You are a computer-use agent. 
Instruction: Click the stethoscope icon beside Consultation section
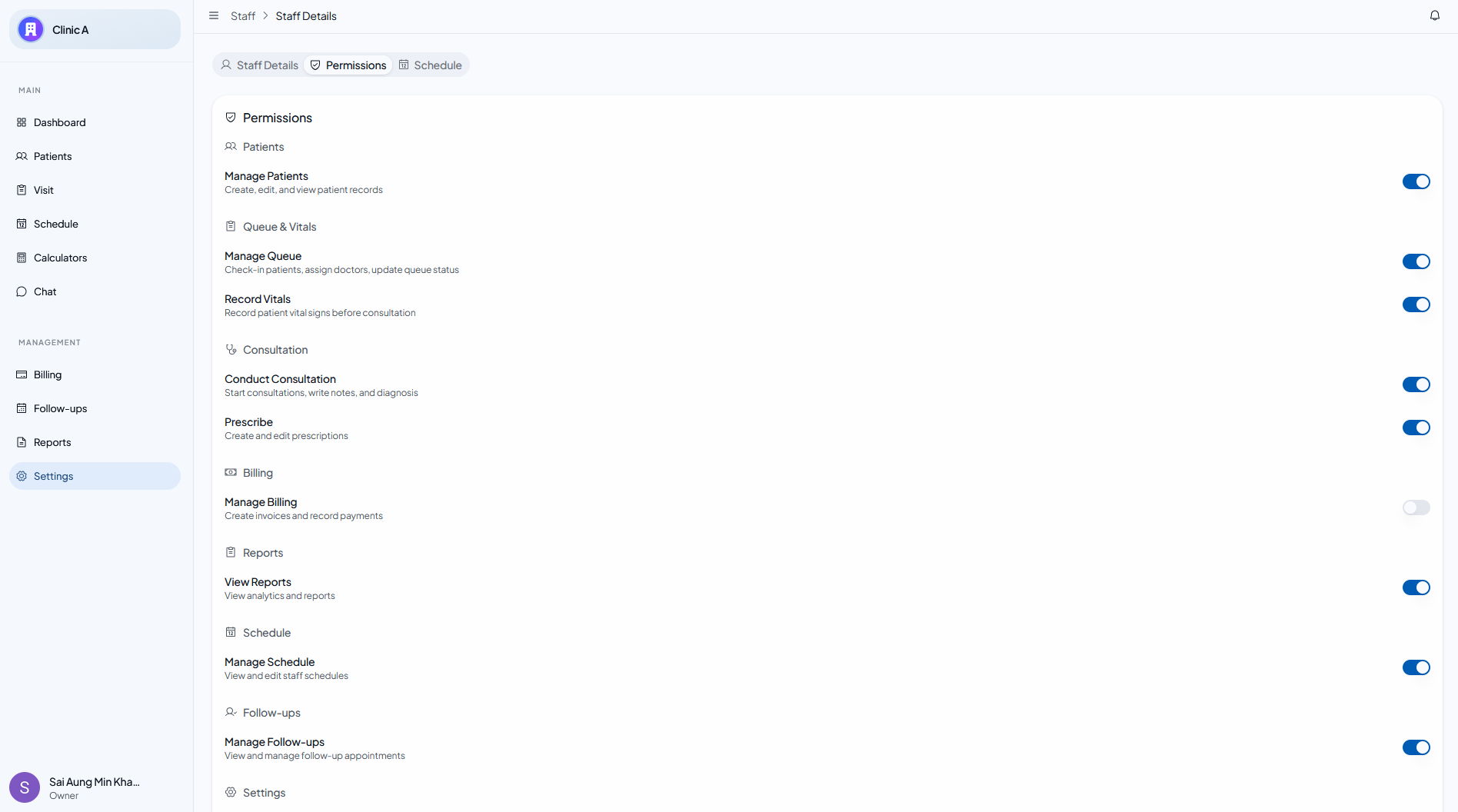coord(231,349)
